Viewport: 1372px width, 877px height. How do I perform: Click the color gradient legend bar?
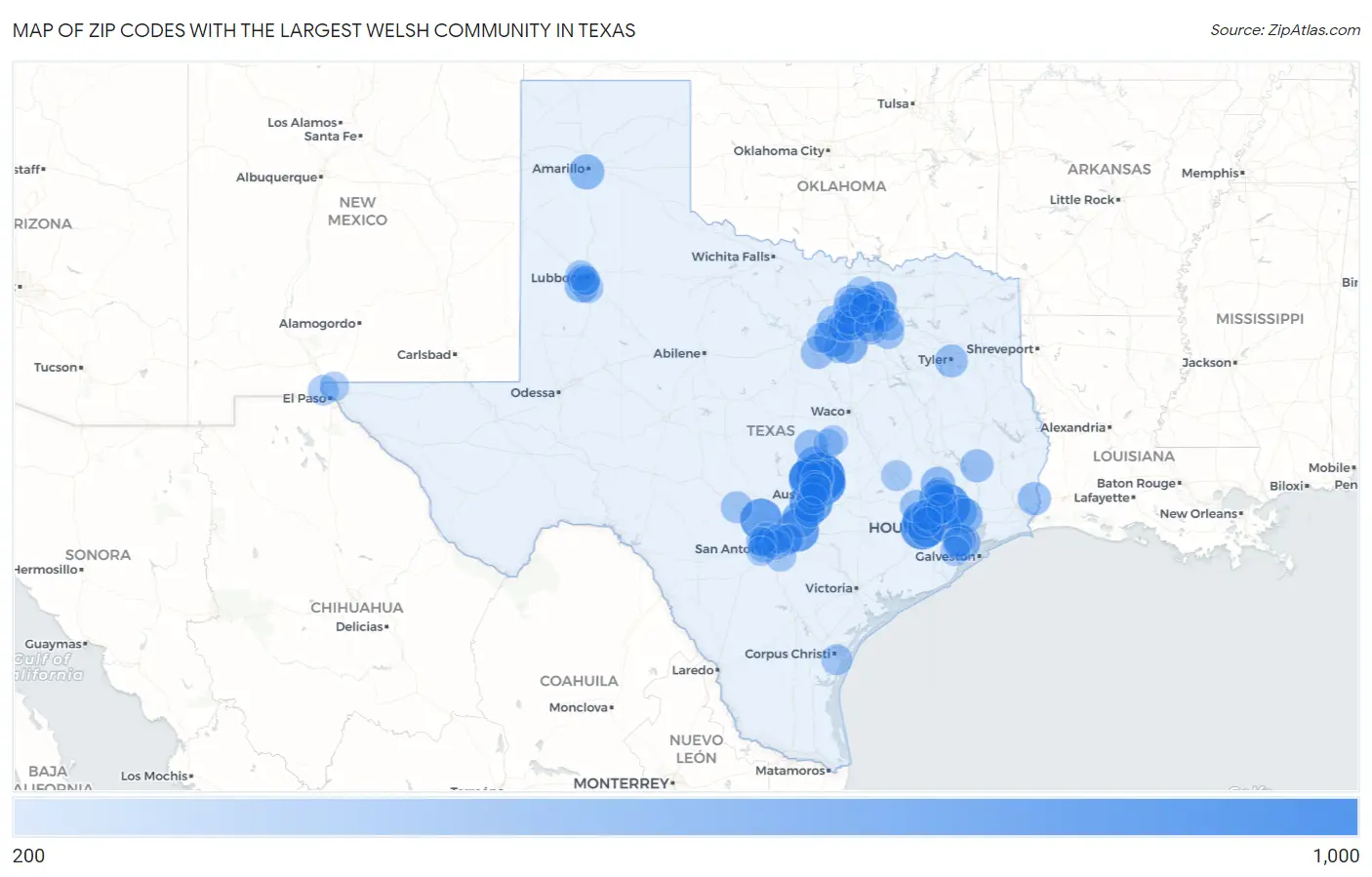[686, 817]
